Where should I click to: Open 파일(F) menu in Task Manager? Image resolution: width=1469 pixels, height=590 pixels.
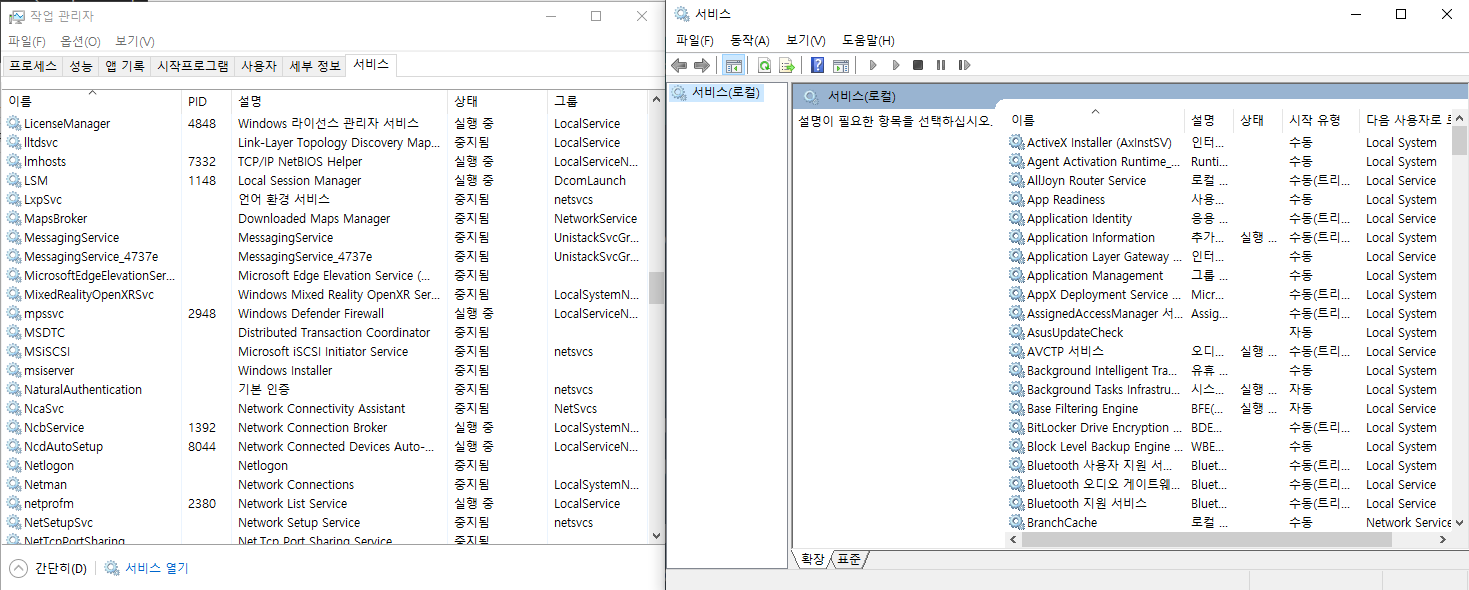[27, 41]
